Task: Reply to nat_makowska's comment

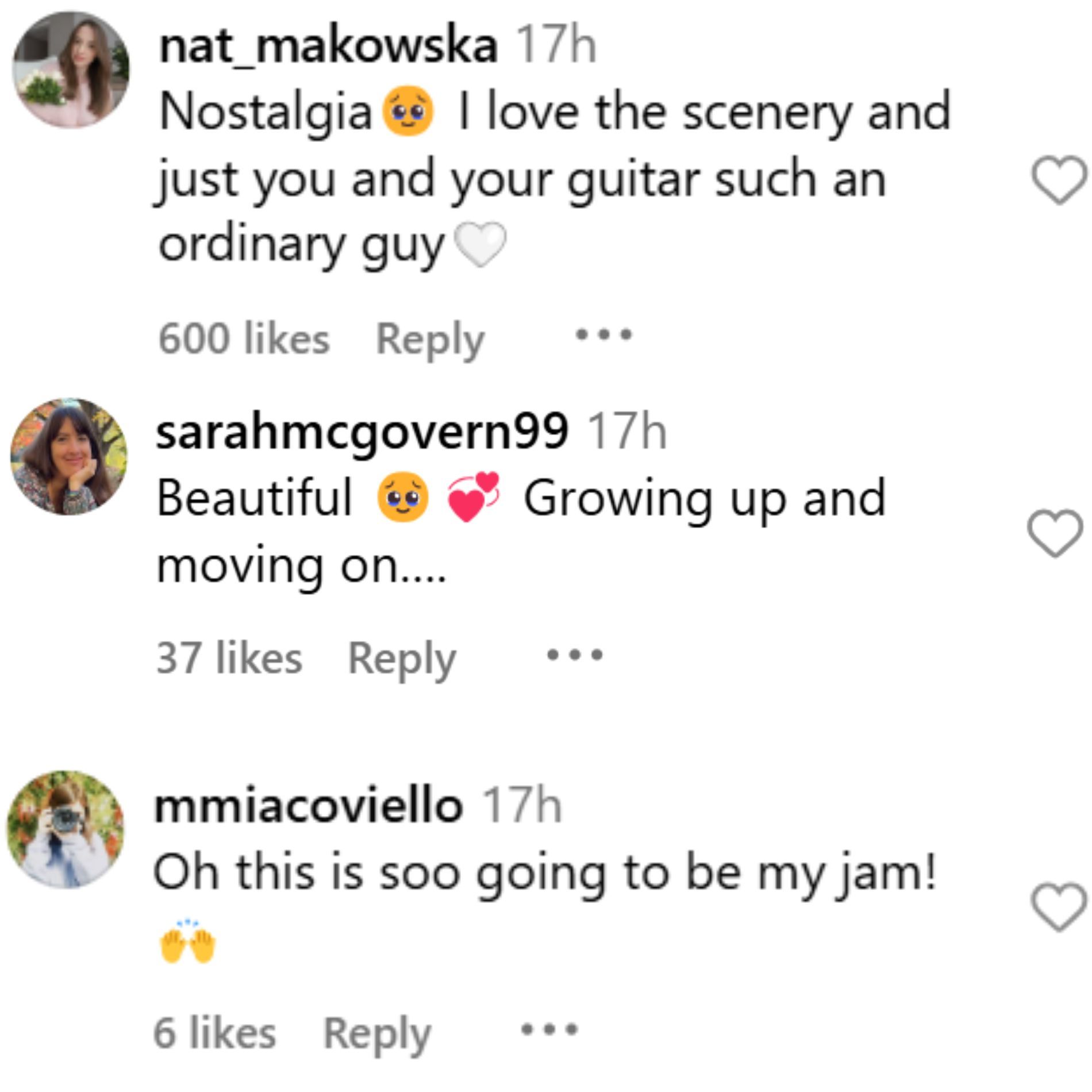Action: 430,339
